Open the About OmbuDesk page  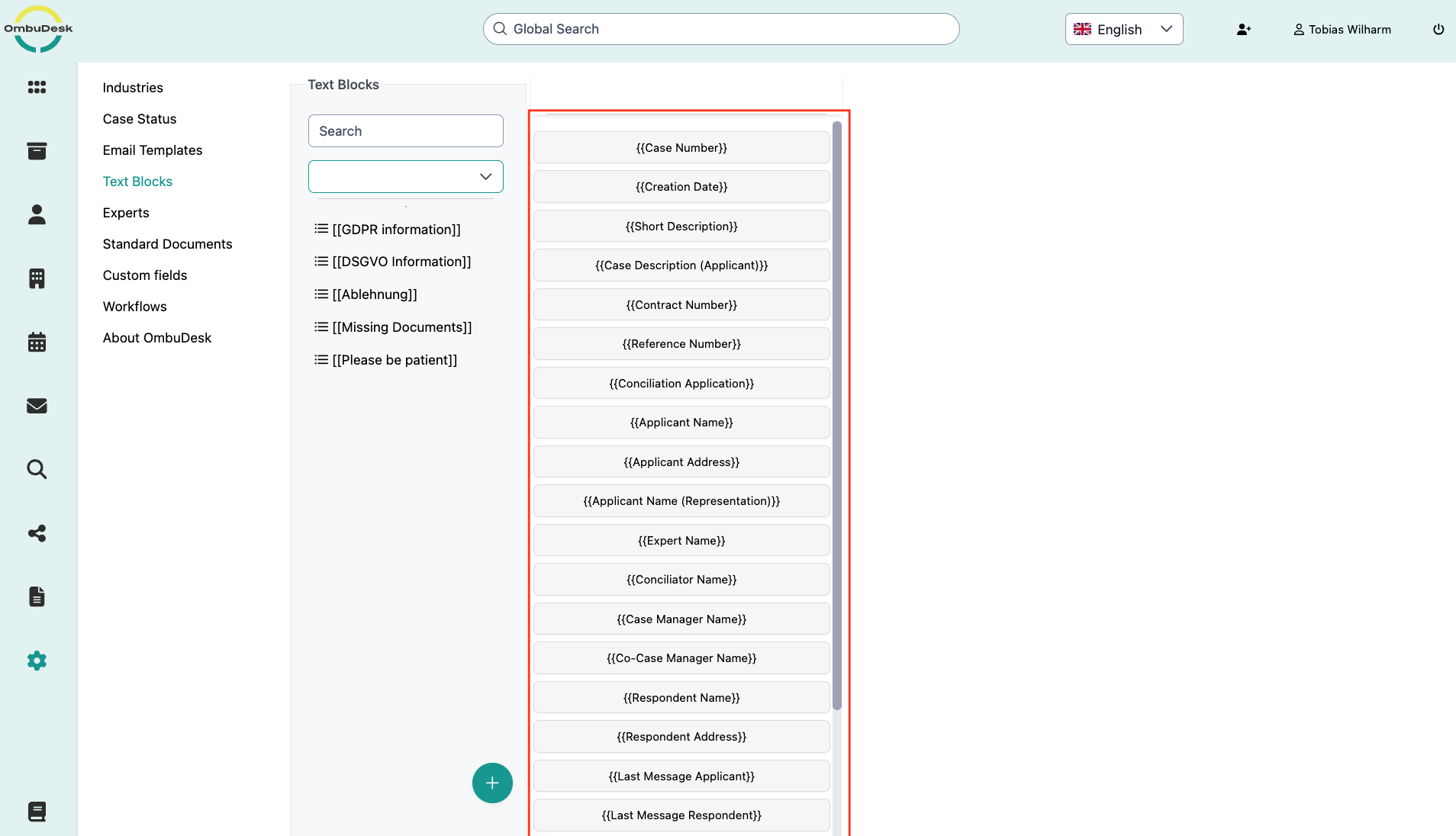click(157, 338)
